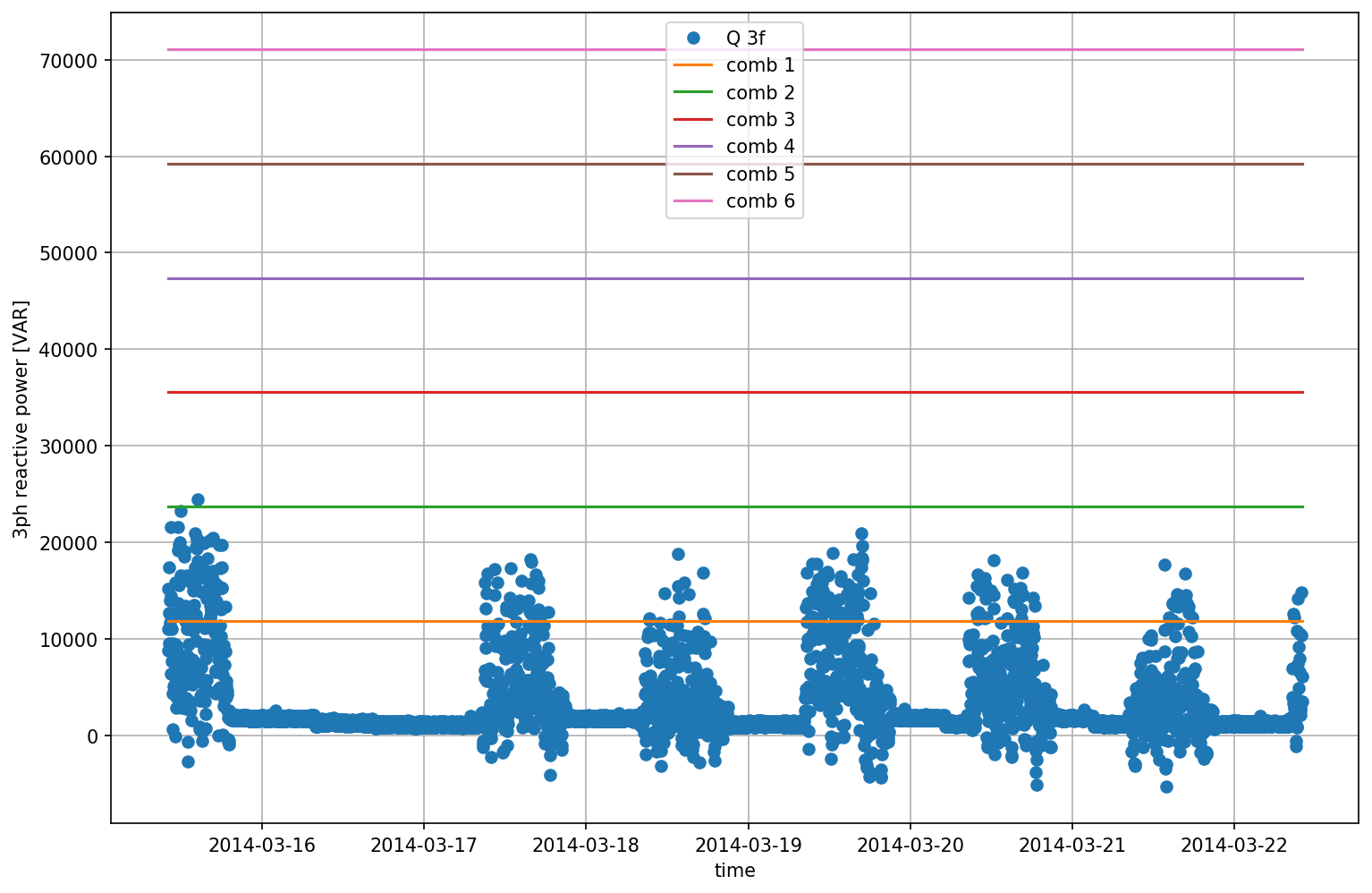This screenshot has height=893, width=1372.
Task: Click the orange comb 1 legend swatch
Action: pos(693,65)
